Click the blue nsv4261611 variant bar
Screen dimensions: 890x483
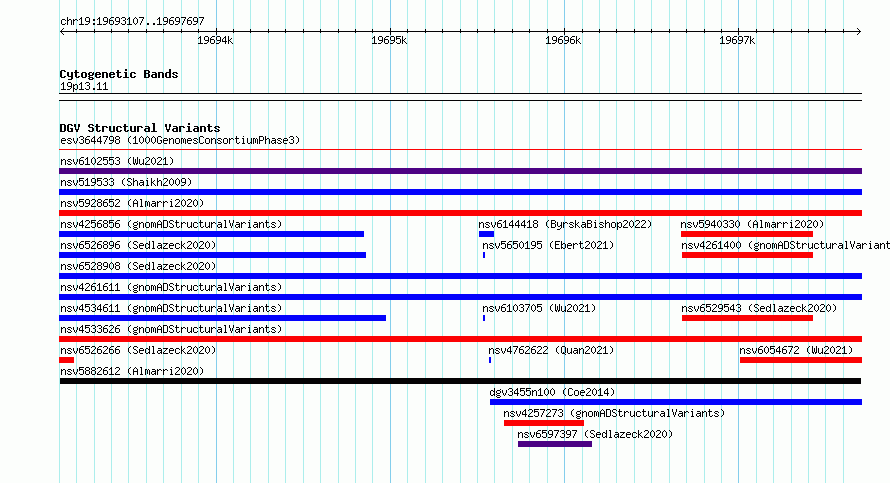[x=460, y=297]
